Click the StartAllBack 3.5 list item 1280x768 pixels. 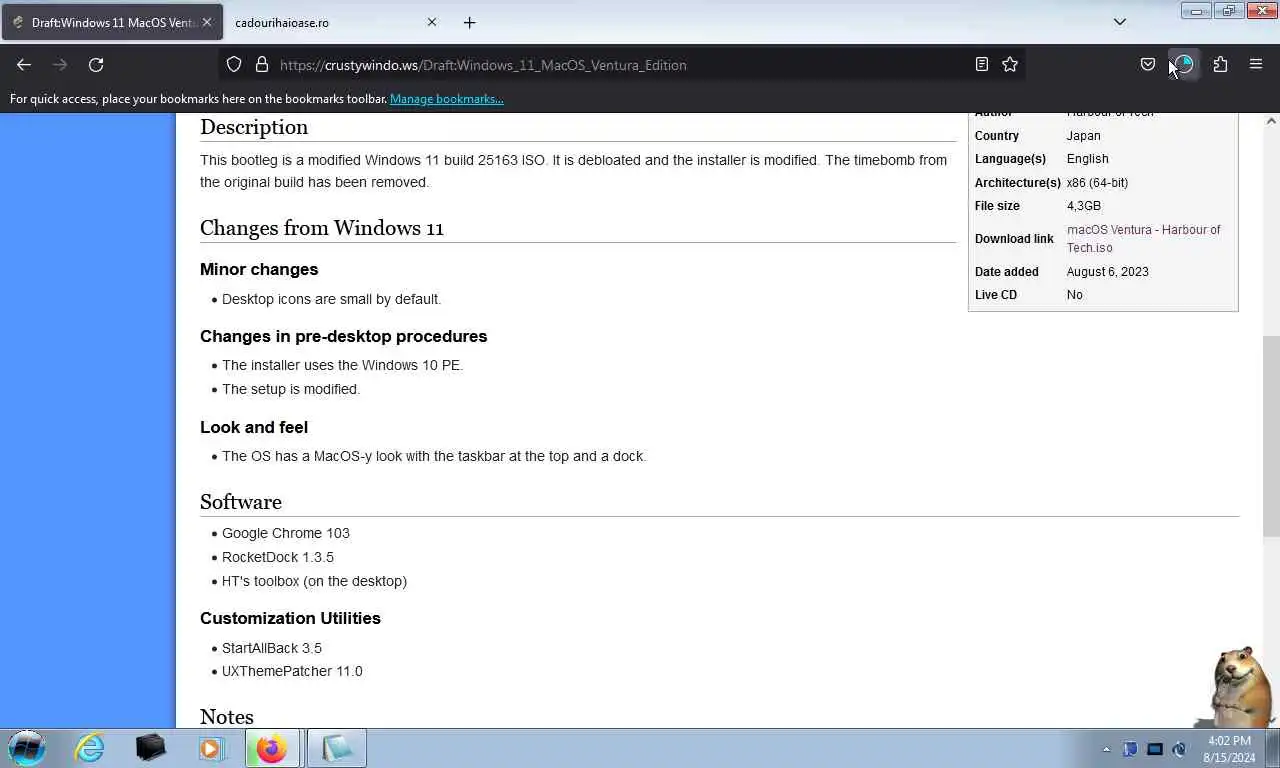click(x=272, y=648)
